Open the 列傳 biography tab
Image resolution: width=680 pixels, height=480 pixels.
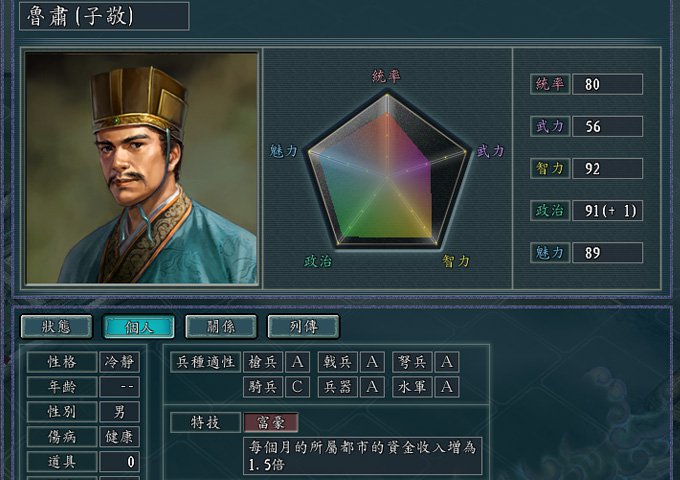pyautogui.click(x=304, y=327)
